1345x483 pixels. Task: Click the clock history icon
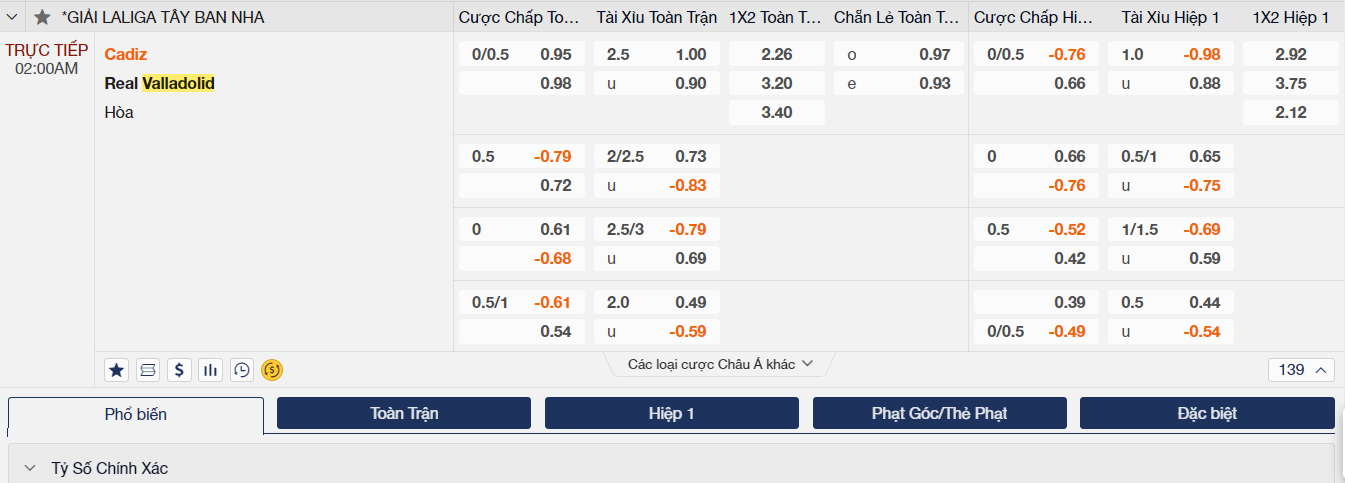(x=241, y=370)
